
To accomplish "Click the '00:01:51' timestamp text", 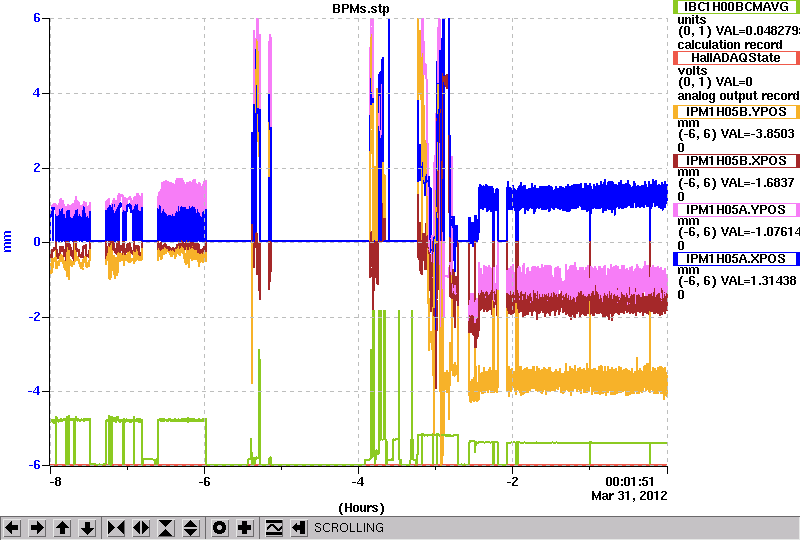I will point(630,482).
